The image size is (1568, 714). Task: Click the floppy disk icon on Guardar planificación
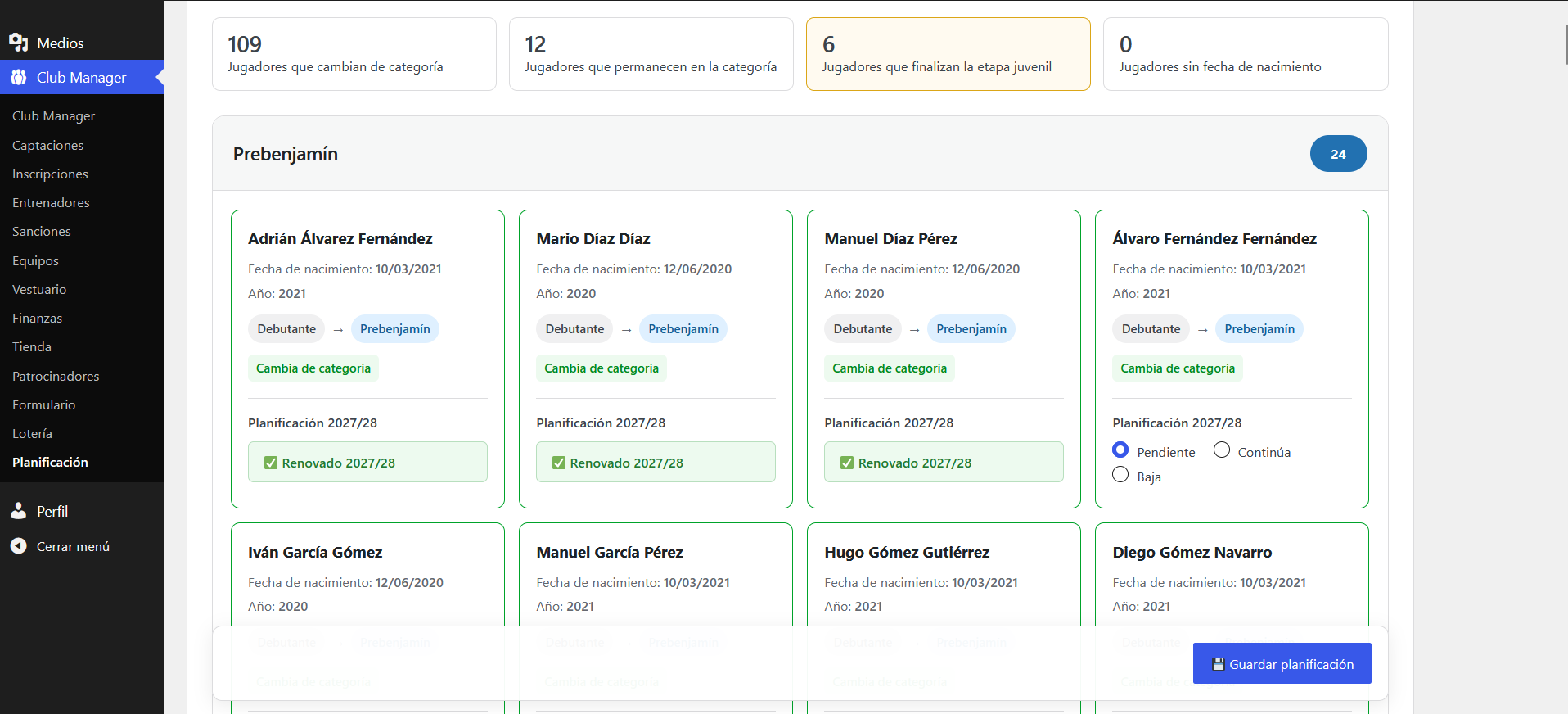click(1219, 664)
